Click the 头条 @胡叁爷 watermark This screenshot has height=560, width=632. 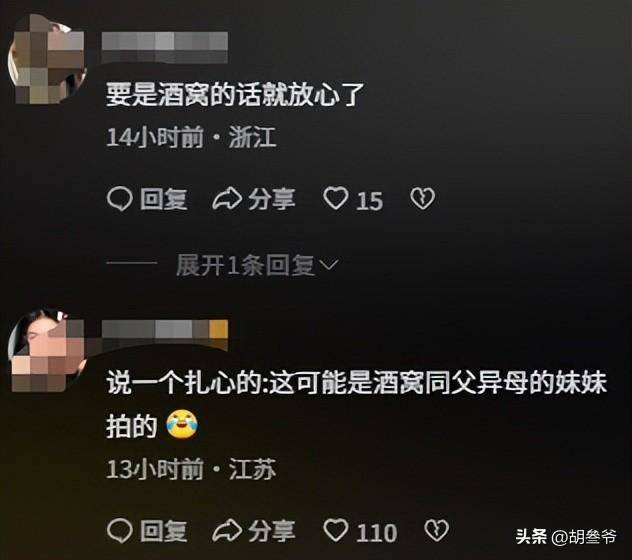pos(566,537)
